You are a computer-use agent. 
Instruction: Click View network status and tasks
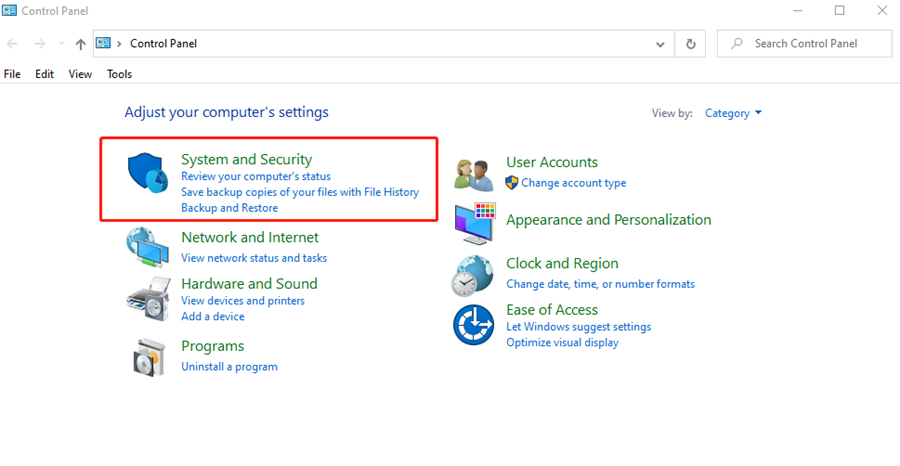(x=254, y=258)
